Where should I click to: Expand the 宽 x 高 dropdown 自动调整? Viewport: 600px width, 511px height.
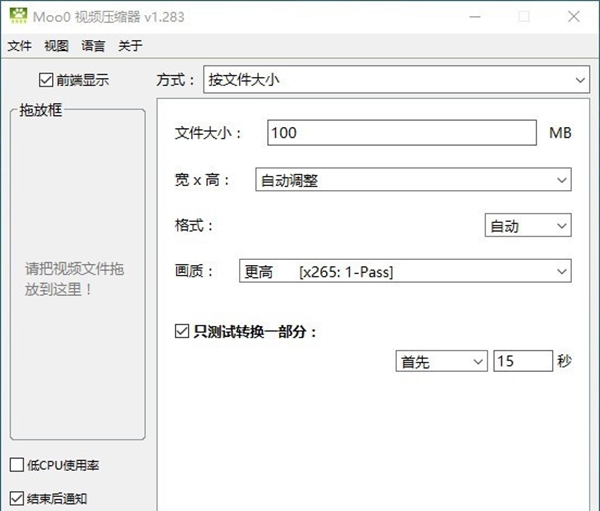click(x=413, y=180)
